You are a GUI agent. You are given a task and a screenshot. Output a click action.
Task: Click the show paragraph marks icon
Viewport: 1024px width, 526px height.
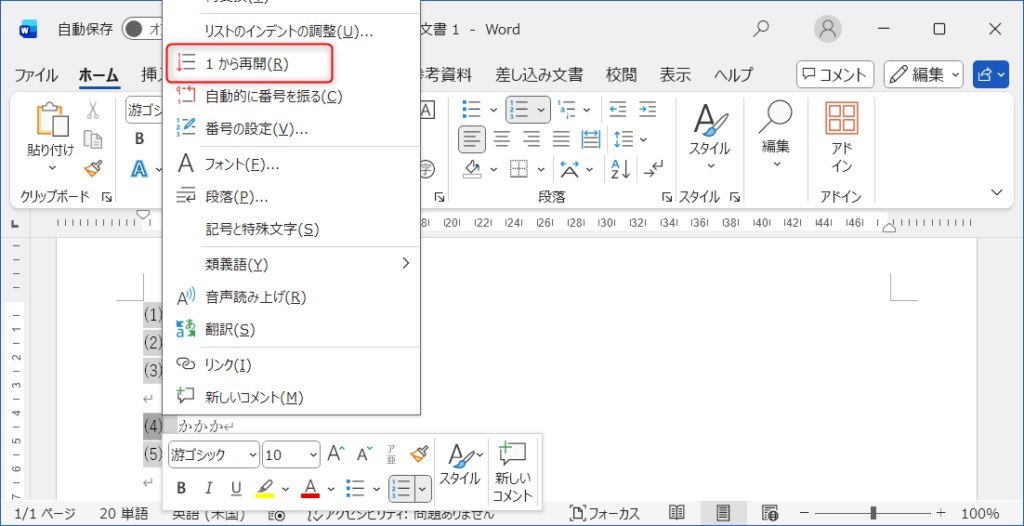tap(654, 168)
